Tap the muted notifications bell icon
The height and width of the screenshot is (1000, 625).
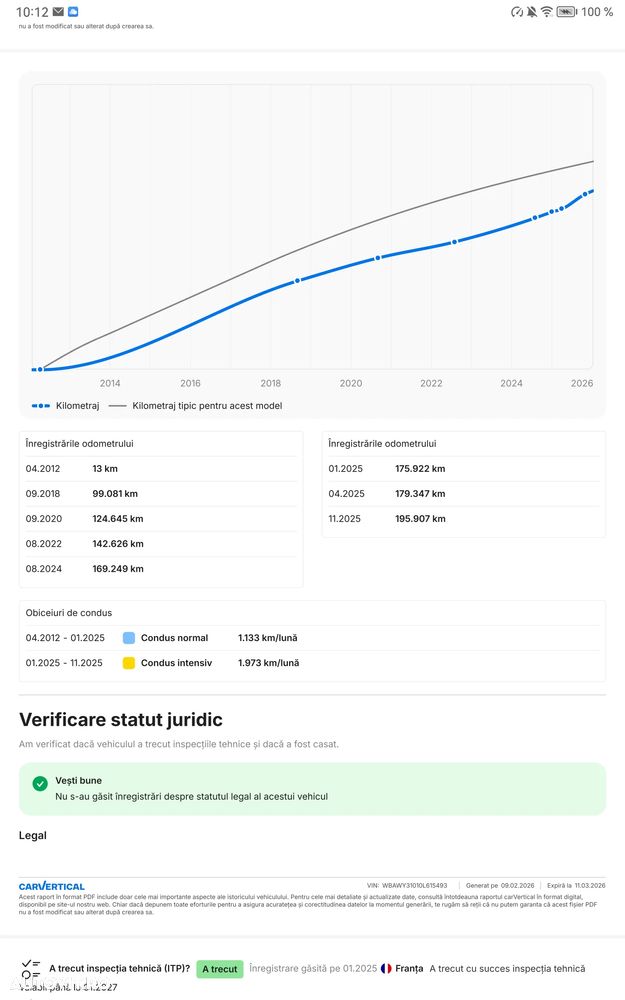click(x=532, y=12)
